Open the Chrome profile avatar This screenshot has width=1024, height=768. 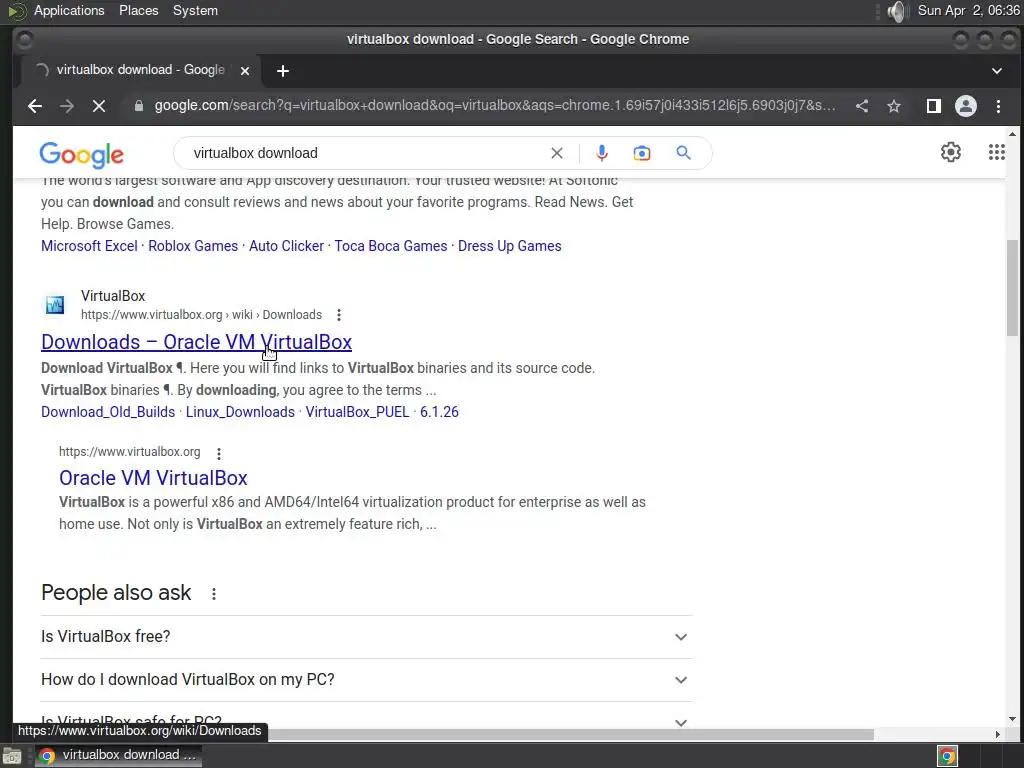pos(966,106)
